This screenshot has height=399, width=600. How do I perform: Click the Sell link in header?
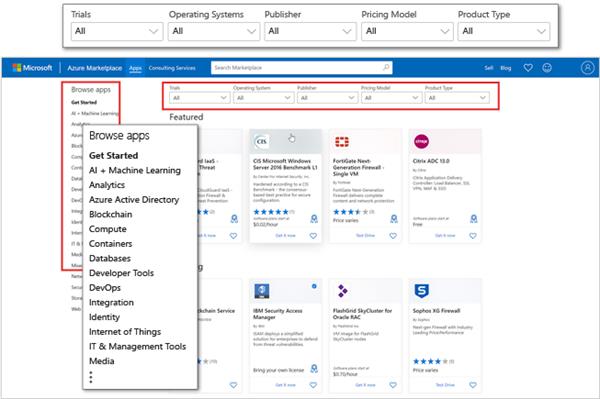pos(489,68)
